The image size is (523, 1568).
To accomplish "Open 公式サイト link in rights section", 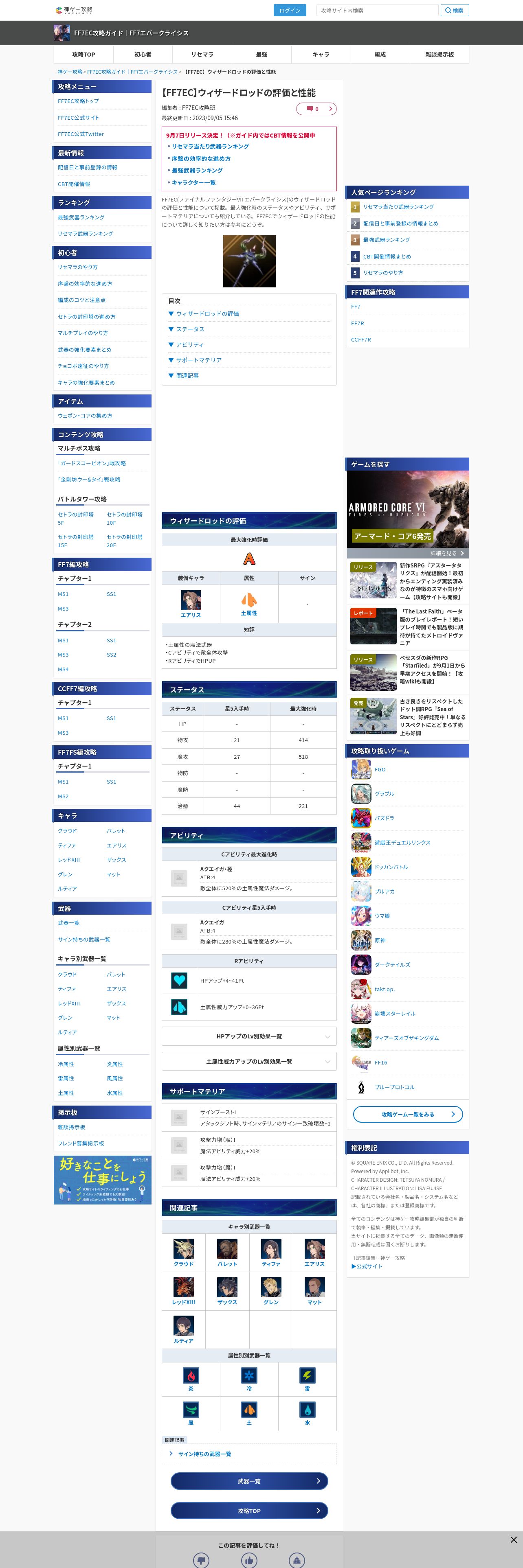I will 367,1266.
